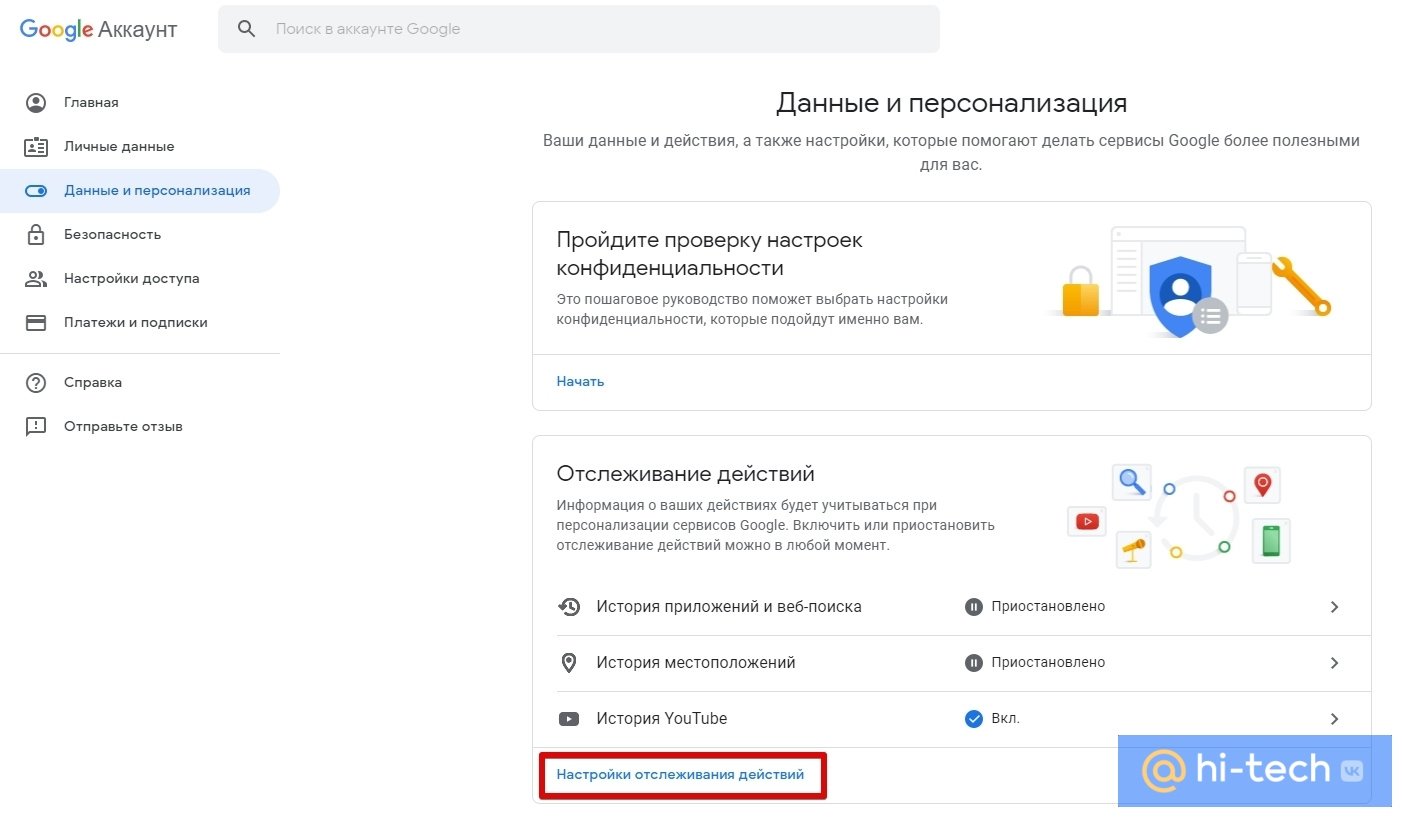Click pause icon beside location history status

coord(973,663)
